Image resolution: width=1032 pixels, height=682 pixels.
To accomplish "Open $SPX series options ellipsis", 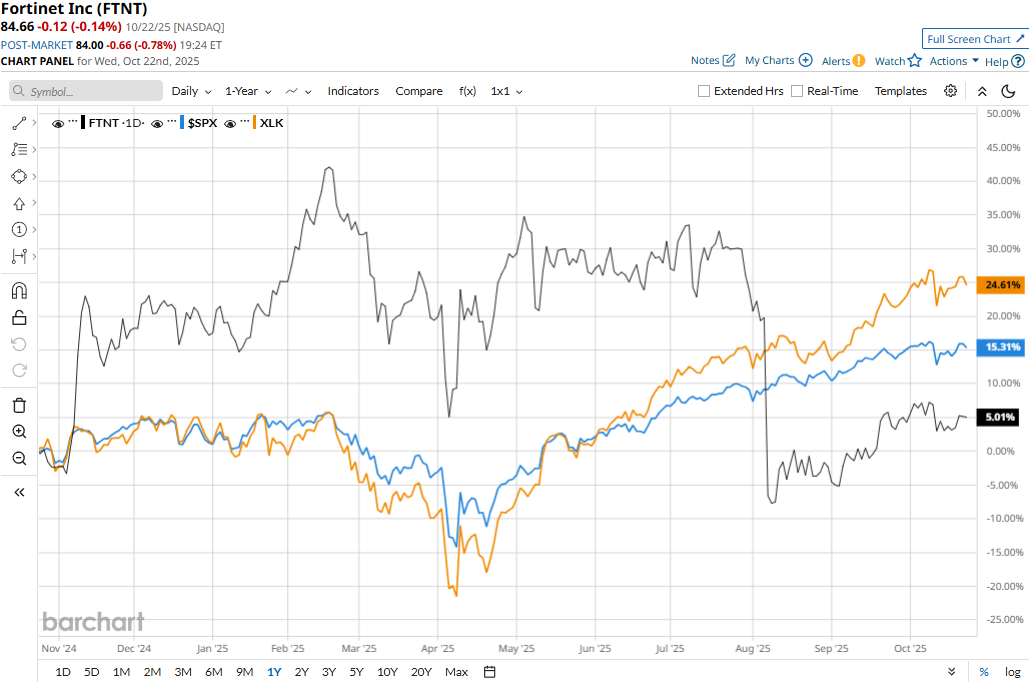I will click(171, 122).
